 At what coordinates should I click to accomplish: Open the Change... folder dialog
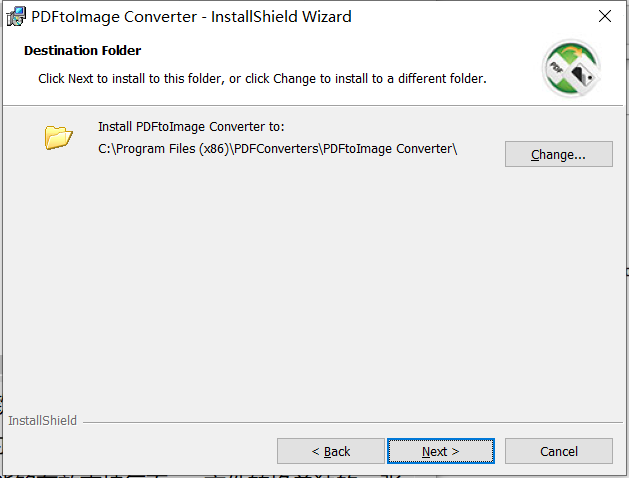(558, 154)
